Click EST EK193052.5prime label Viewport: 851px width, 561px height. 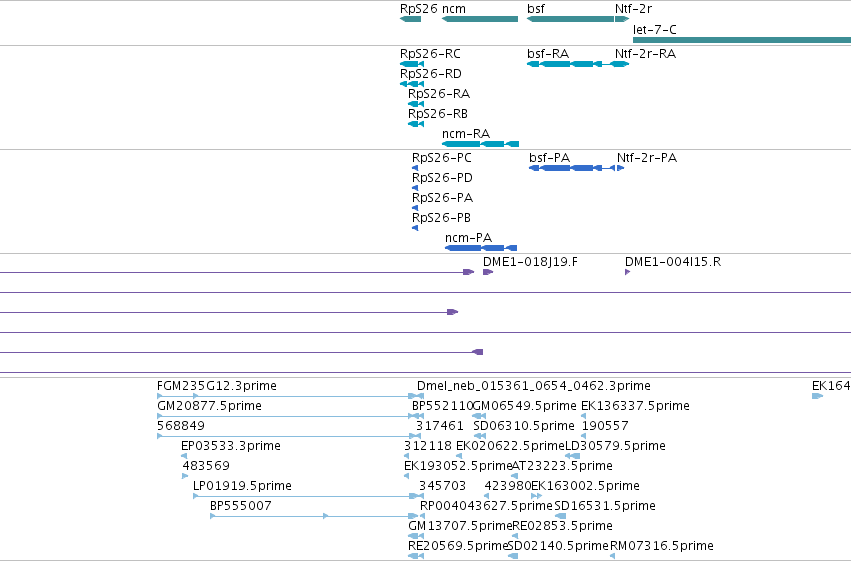point(458,466)
